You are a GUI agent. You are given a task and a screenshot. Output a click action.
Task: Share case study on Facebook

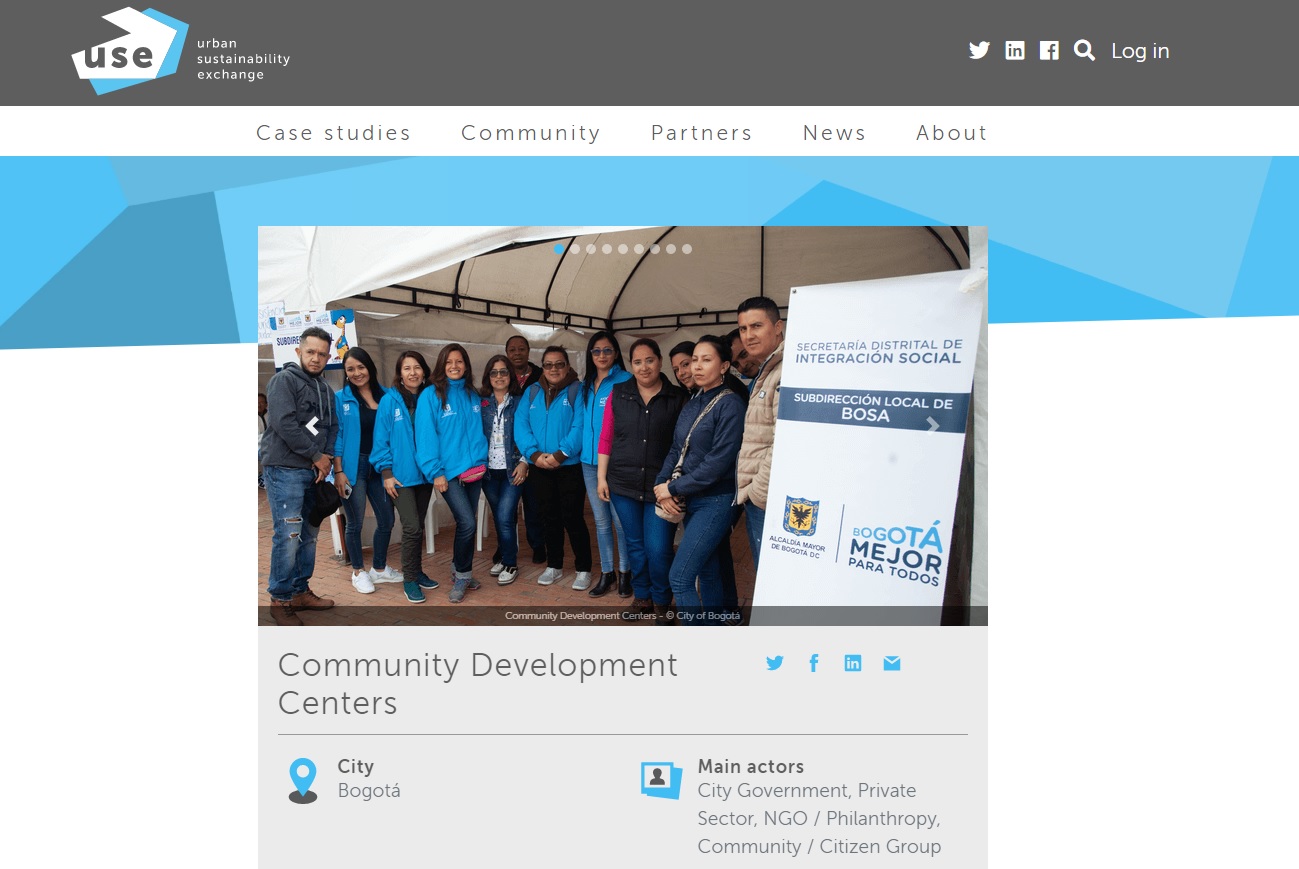tap(814, 663)
